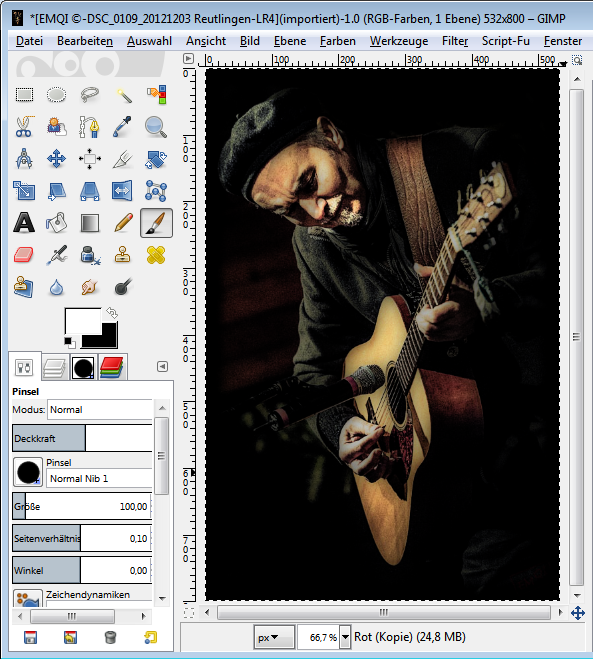Adjust the Seitenverhältnis slider
Viewport: 593px width, 659px height.
tap(82, 538)
